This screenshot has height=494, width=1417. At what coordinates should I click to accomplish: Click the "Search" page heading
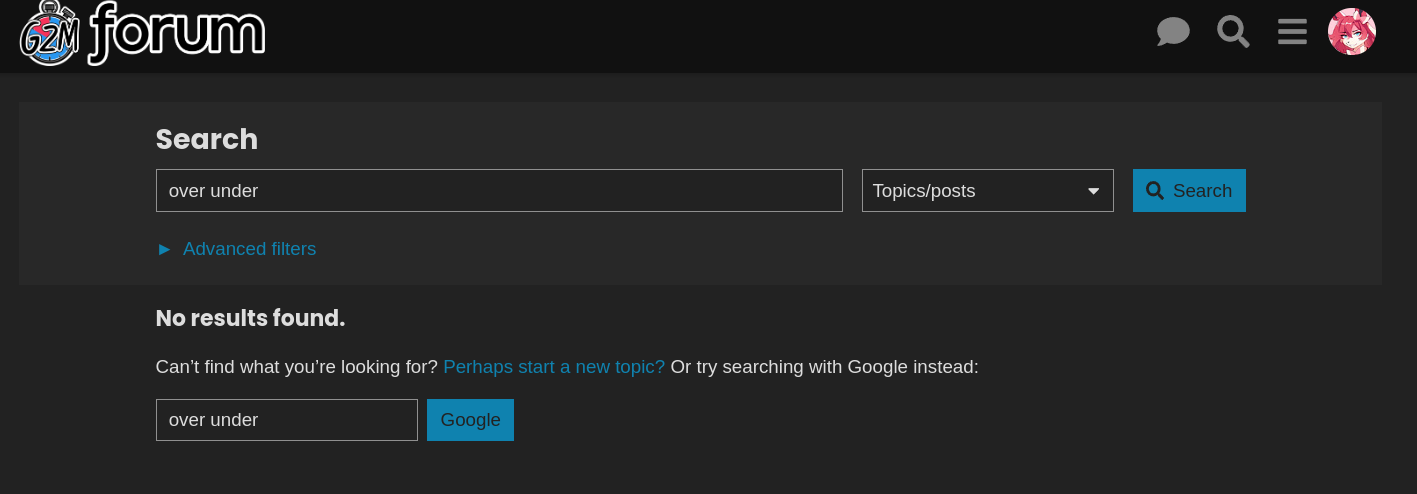pos(207,139)
